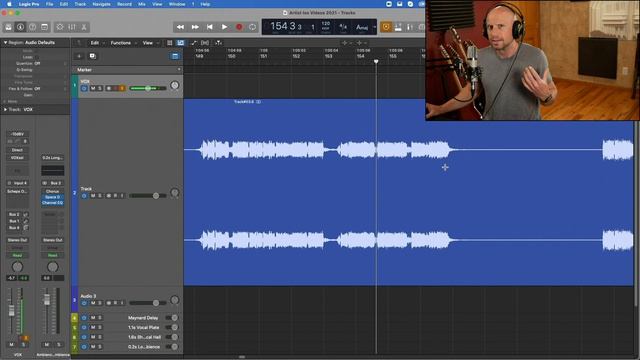Open Smart Controls dial icon
This screenshot has height=360, width=640.
(60, 27)
